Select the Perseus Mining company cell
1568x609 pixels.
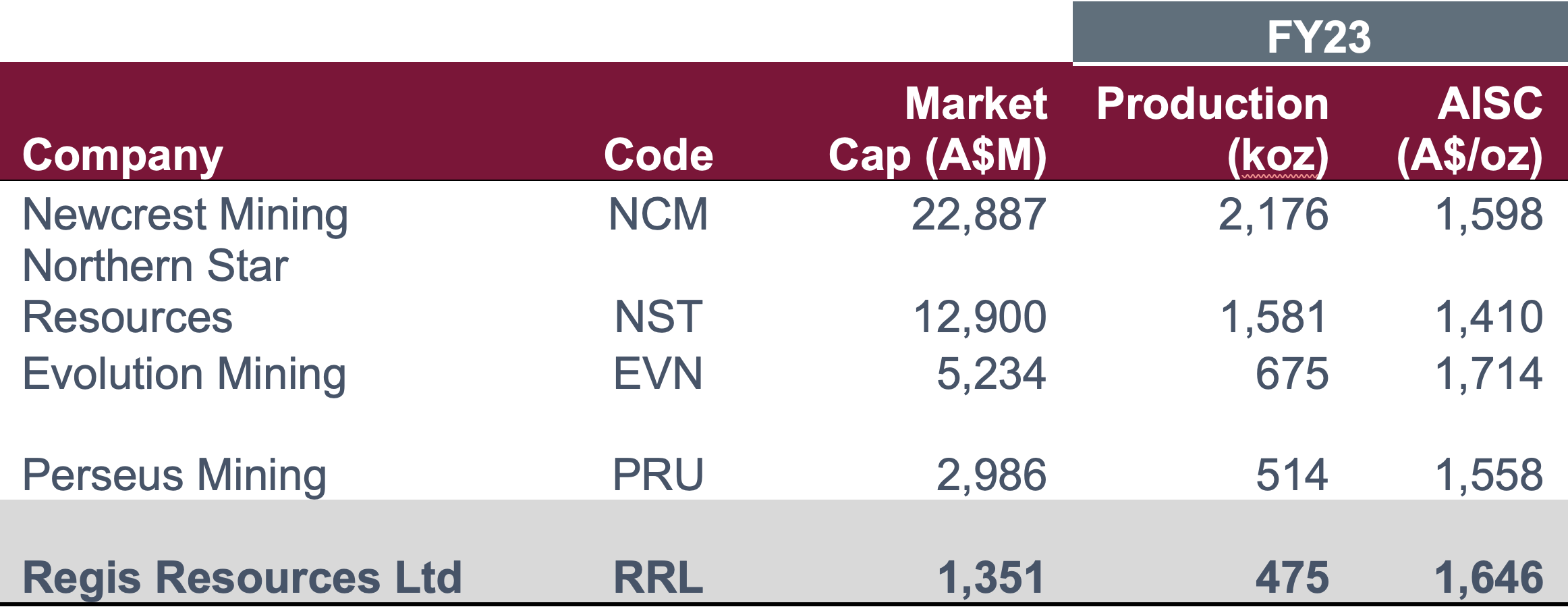(174, 475)
